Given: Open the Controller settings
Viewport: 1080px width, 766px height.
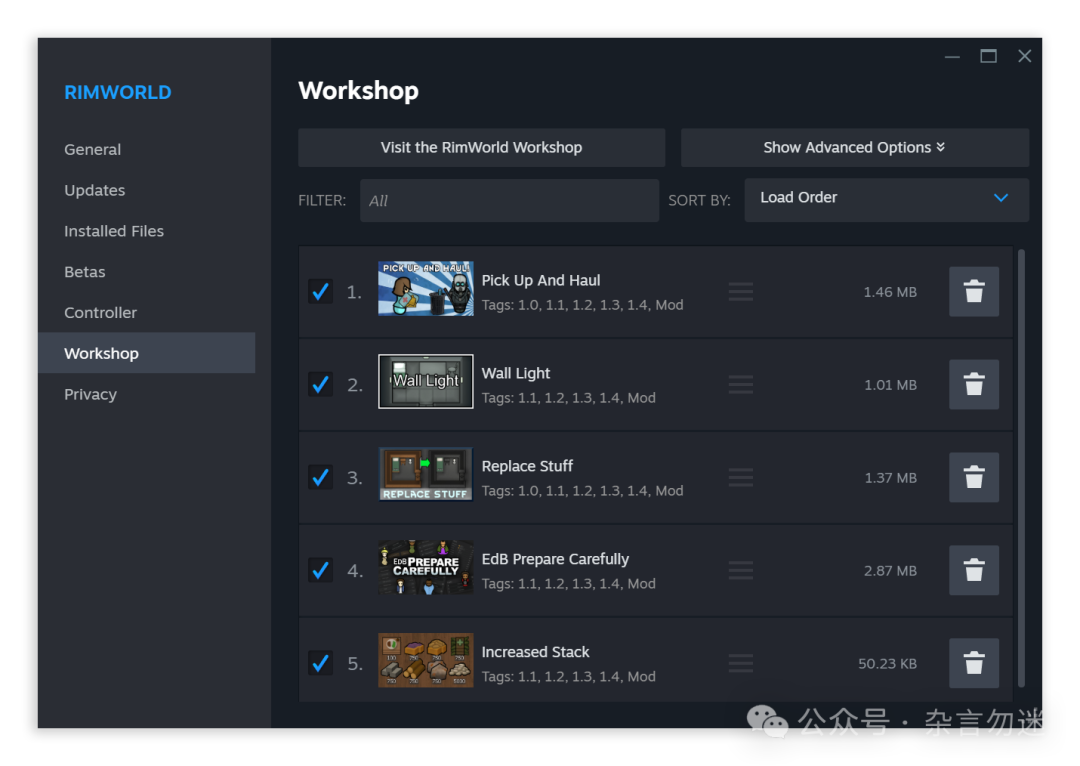Looking at the screenshot, I should coord(101,313).
